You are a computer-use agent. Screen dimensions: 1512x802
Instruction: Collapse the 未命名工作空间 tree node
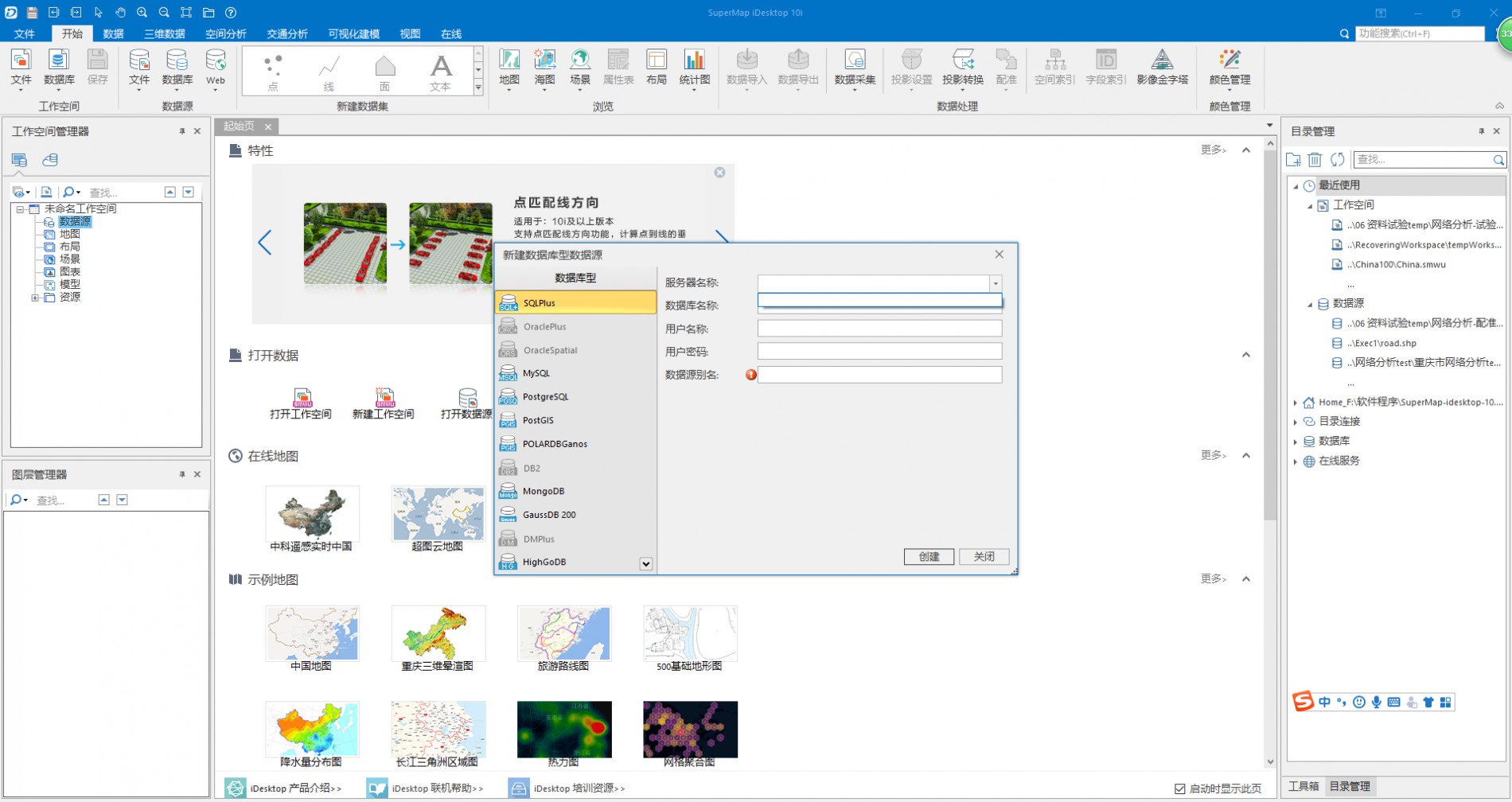click(20, 209)
